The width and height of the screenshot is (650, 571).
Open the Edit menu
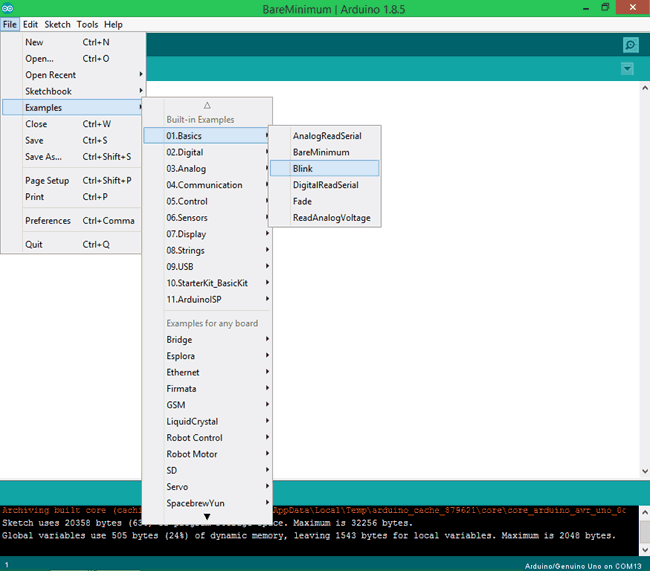30,24
